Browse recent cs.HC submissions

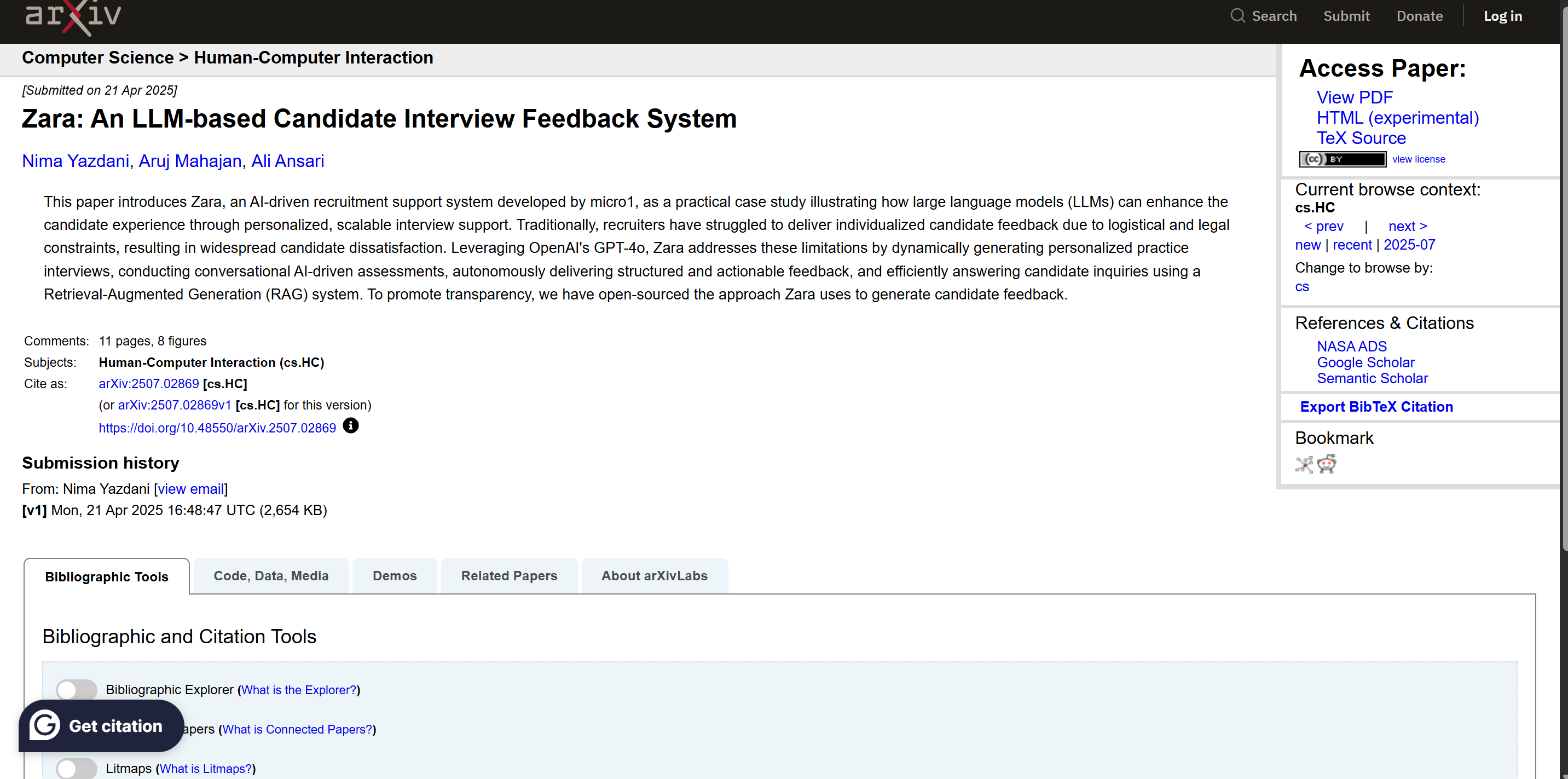(1352, 245)
